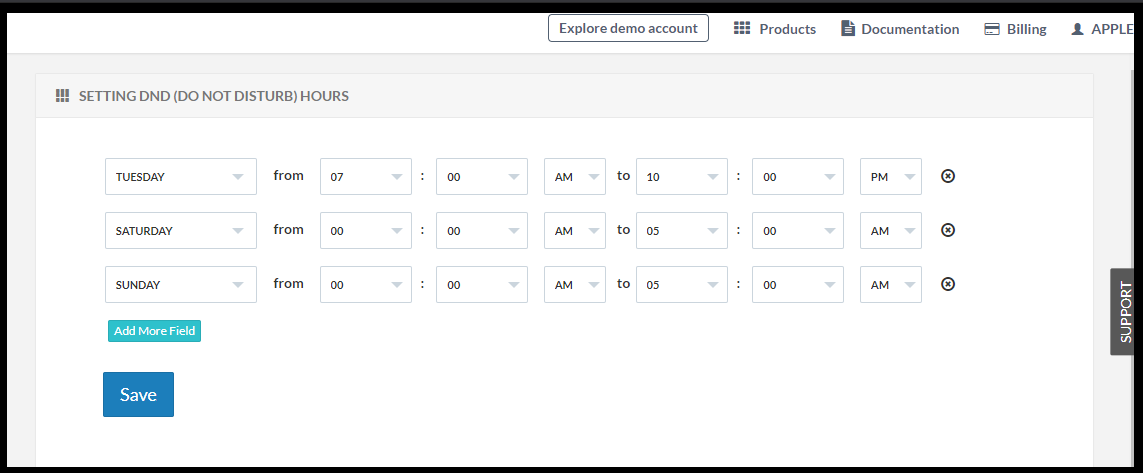Open the TUESDAY day dropdown
This screenshot has height=473, width=1143.
click(x=181, y=176)
